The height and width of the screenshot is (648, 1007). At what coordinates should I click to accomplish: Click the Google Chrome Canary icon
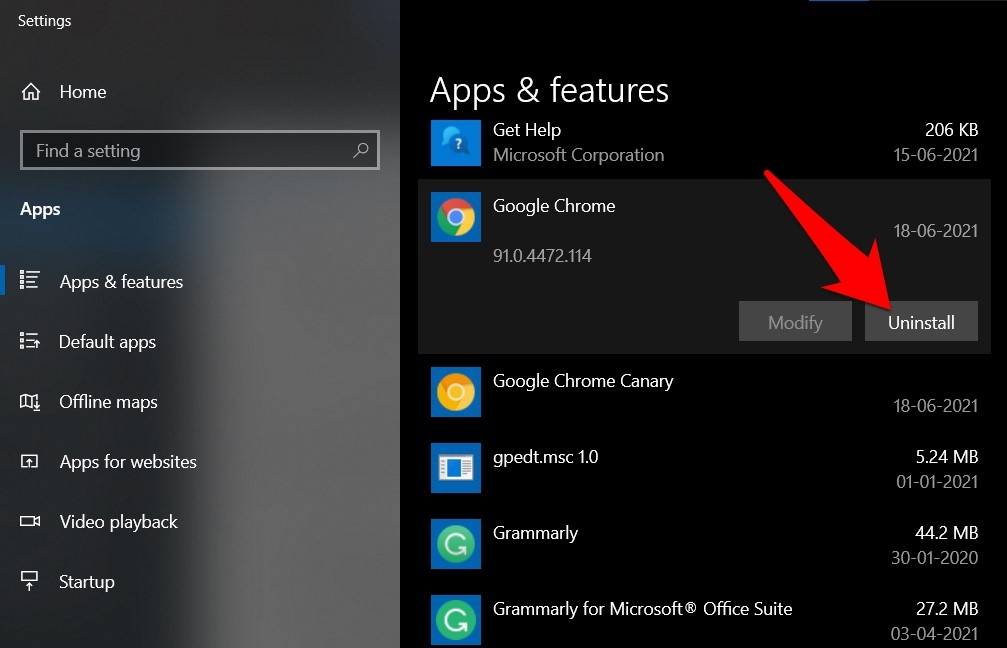455,392
